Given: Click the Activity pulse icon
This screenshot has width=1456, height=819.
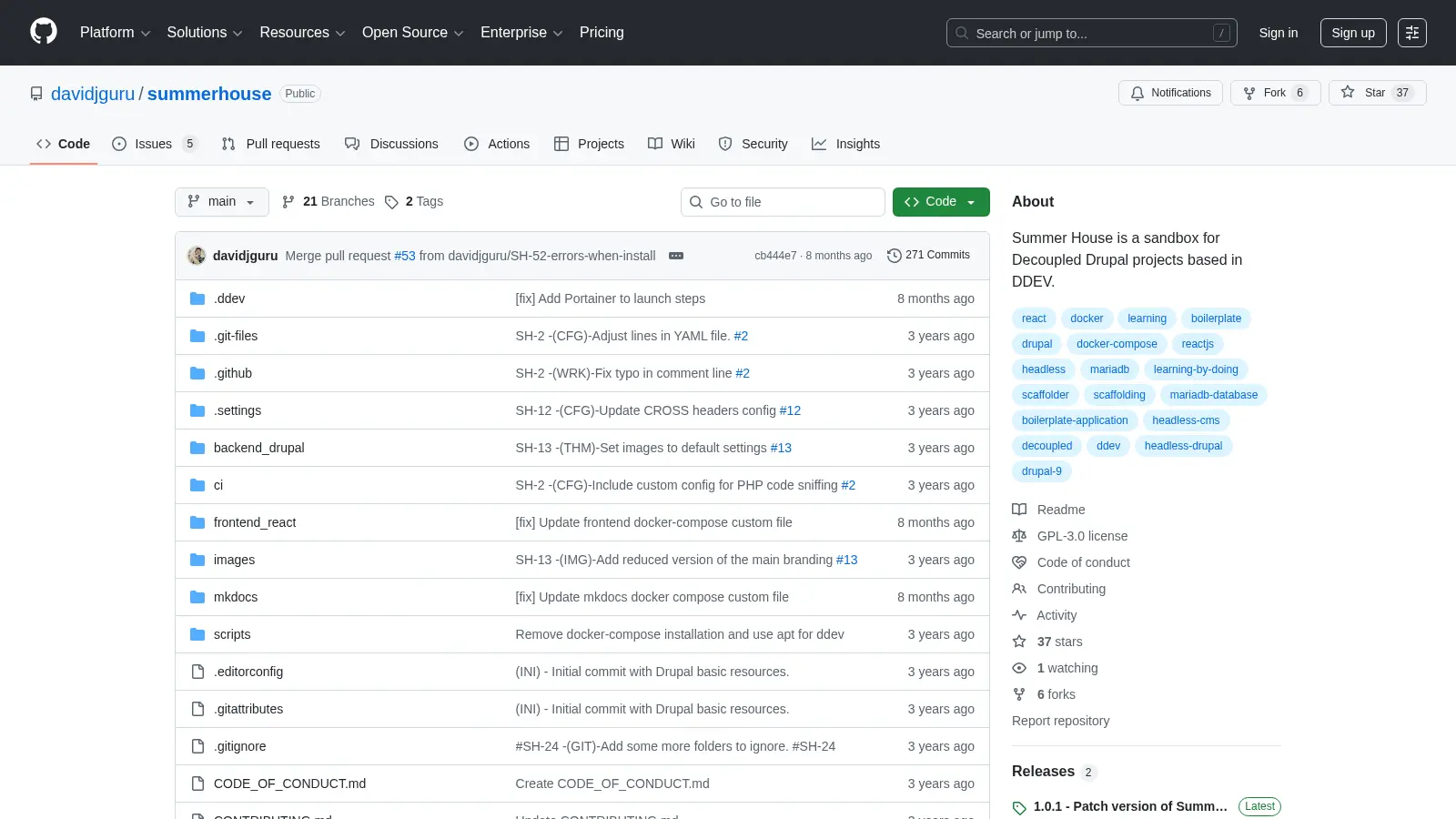Looking at the screenshot, I should pos(1019,615).
